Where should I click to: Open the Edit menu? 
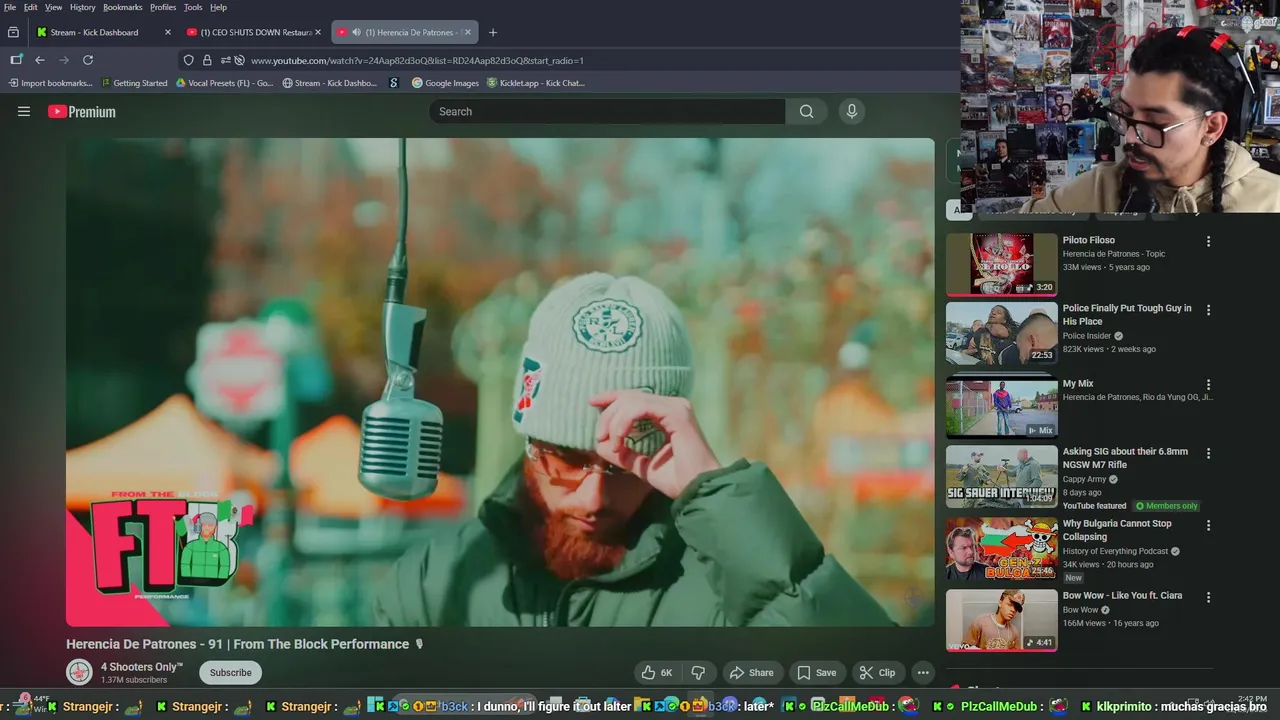31,7
